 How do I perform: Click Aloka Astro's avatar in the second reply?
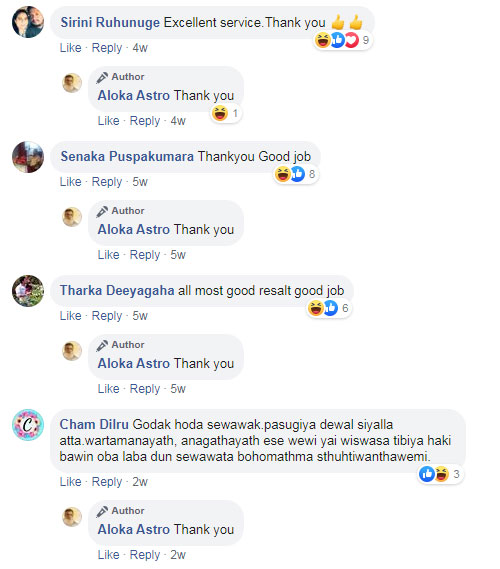click(x=72, y=217)
